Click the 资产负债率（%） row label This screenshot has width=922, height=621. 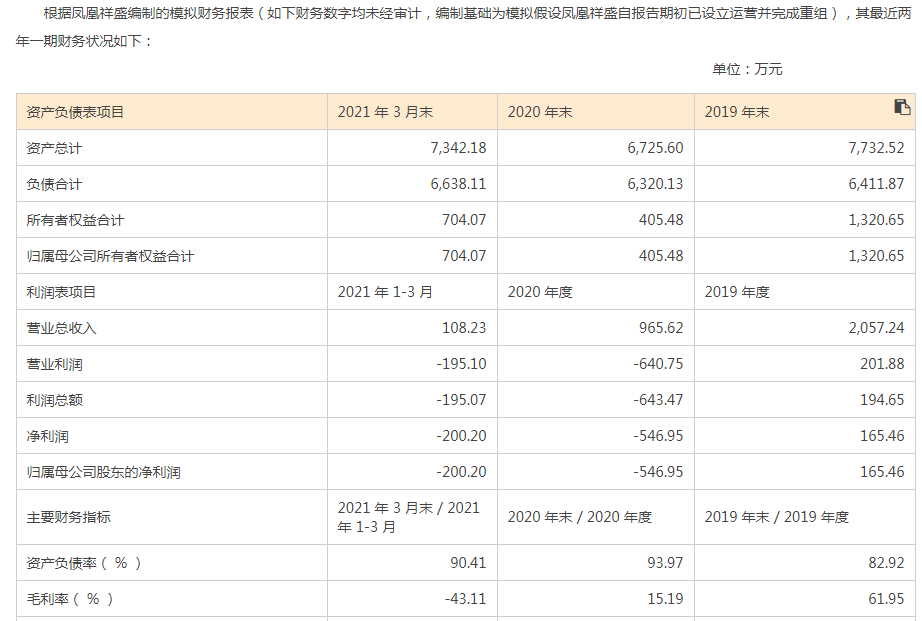click(x=83, y=563)
